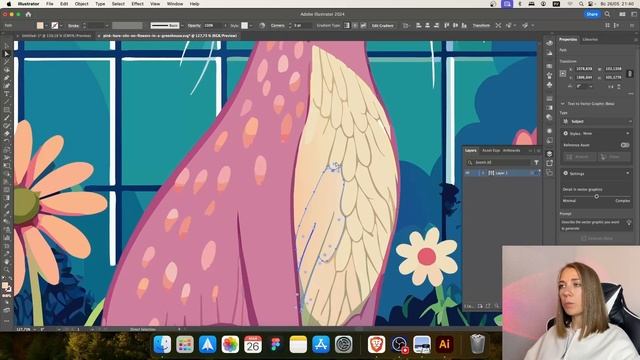Open Illustrator from the Dock
Screen dimensions: 640x360
coord(444,344)
